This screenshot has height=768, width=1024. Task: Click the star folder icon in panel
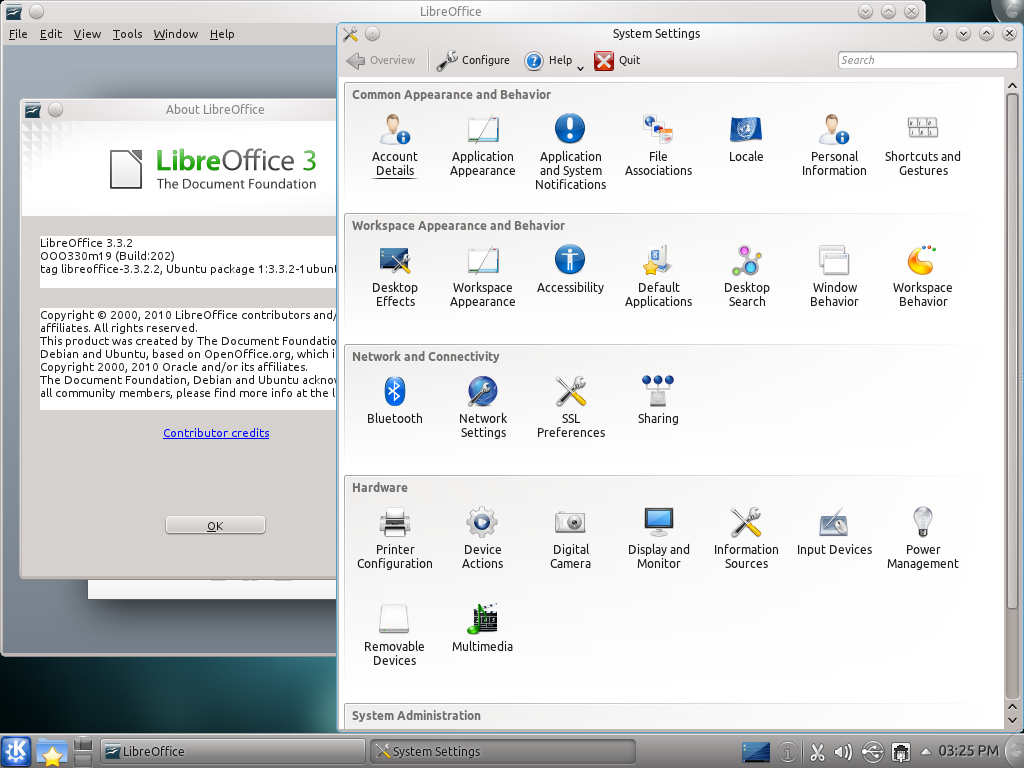coord(52,752)
